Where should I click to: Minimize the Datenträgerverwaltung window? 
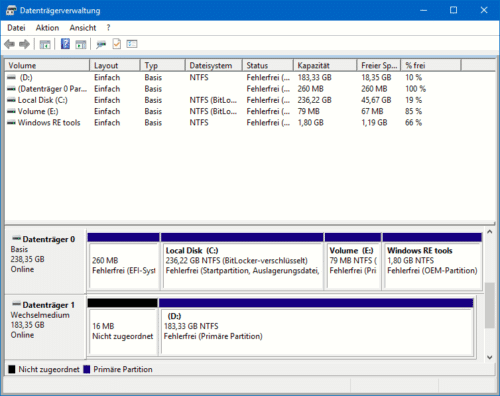click(x=424, y=10)
